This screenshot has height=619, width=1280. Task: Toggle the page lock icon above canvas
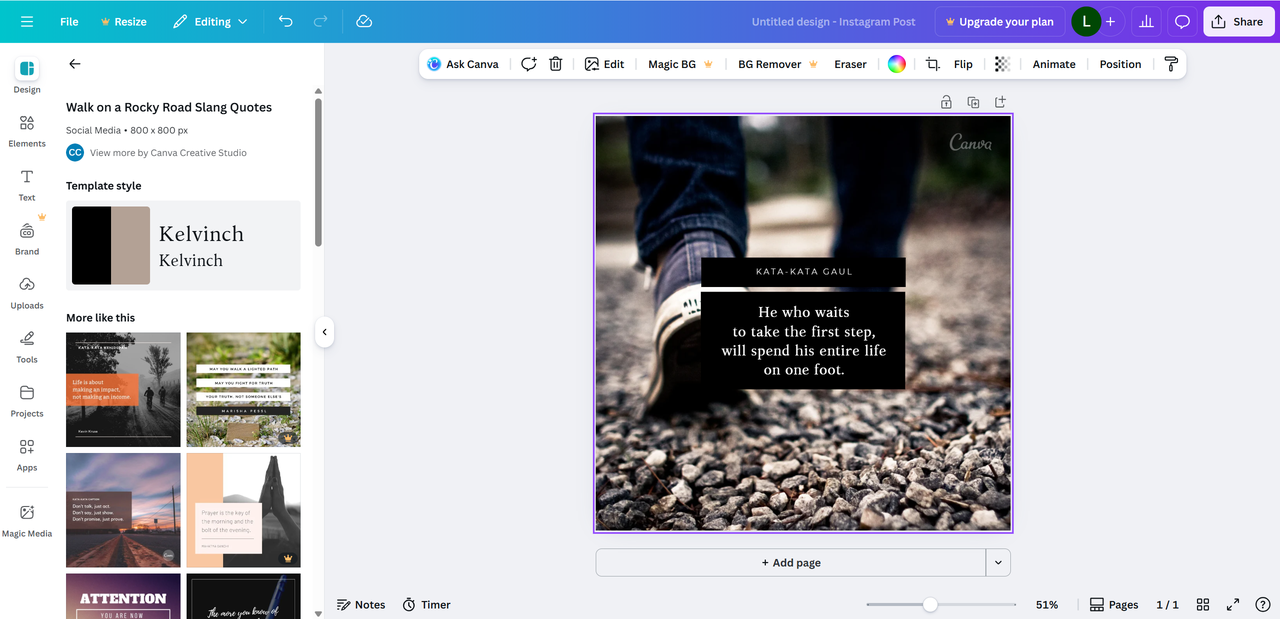pyautogui.click(x=946, y=102)
